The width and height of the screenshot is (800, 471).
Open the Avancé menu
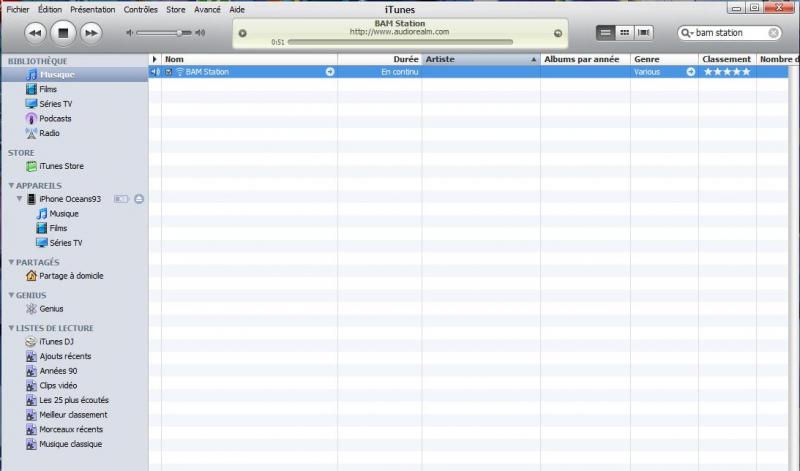(207, 9)
